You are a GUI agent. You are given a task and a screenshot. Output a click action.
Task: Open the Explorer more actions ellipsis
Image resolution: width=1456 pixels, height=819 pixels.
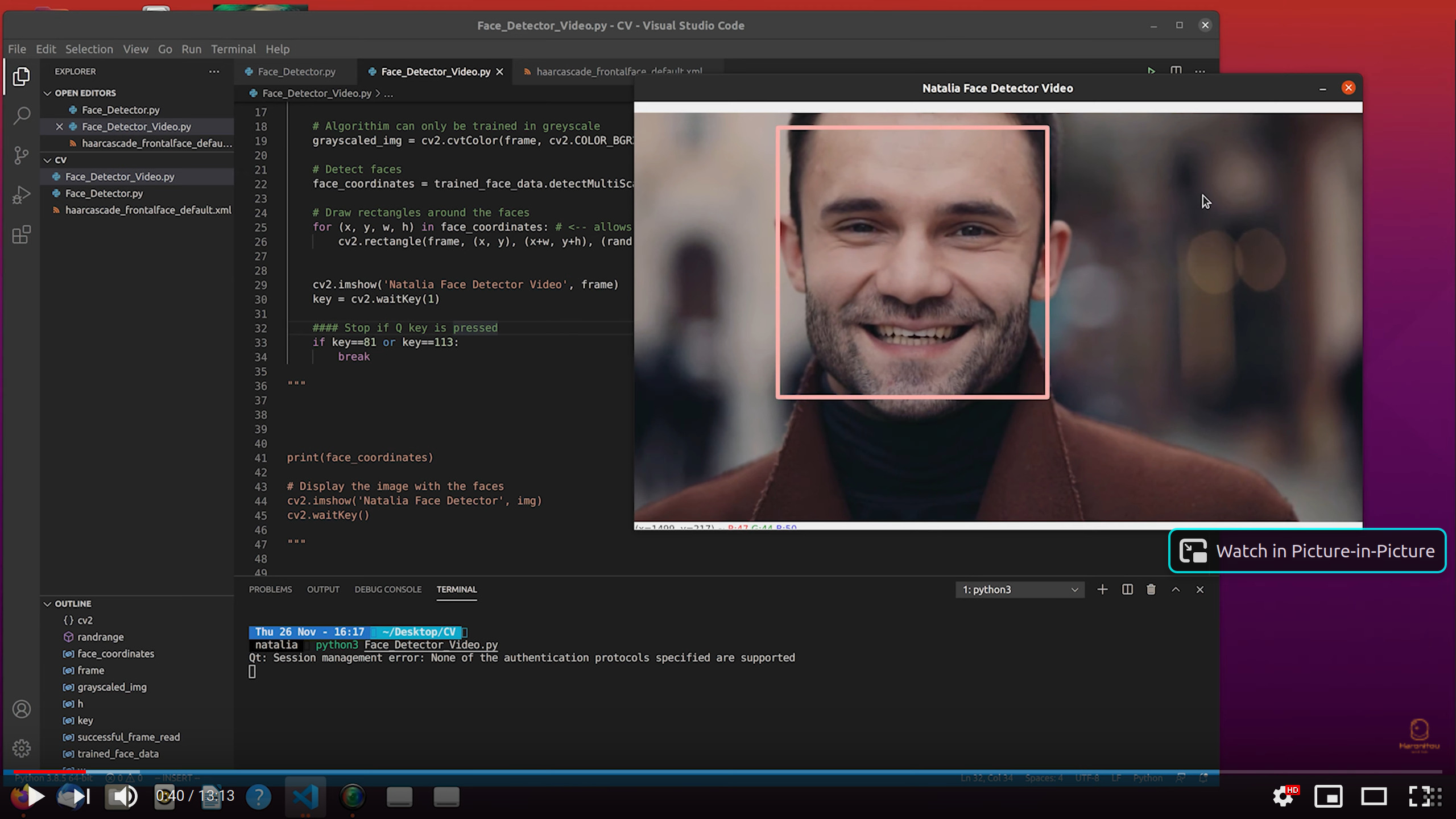214,72
